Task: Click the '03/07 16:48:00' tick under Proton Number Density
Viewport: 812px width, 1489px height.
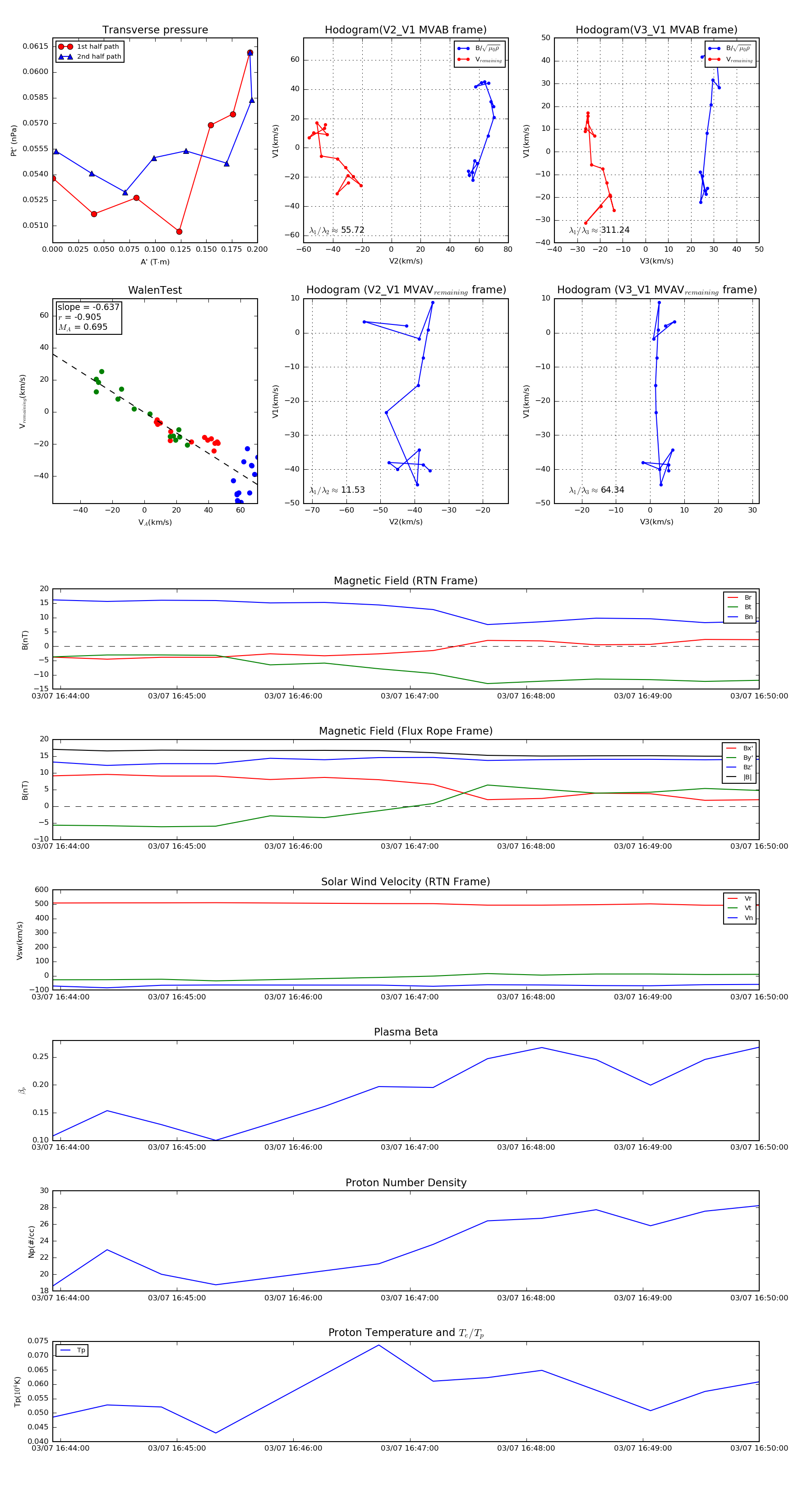Action: [x=526, y=1298]
